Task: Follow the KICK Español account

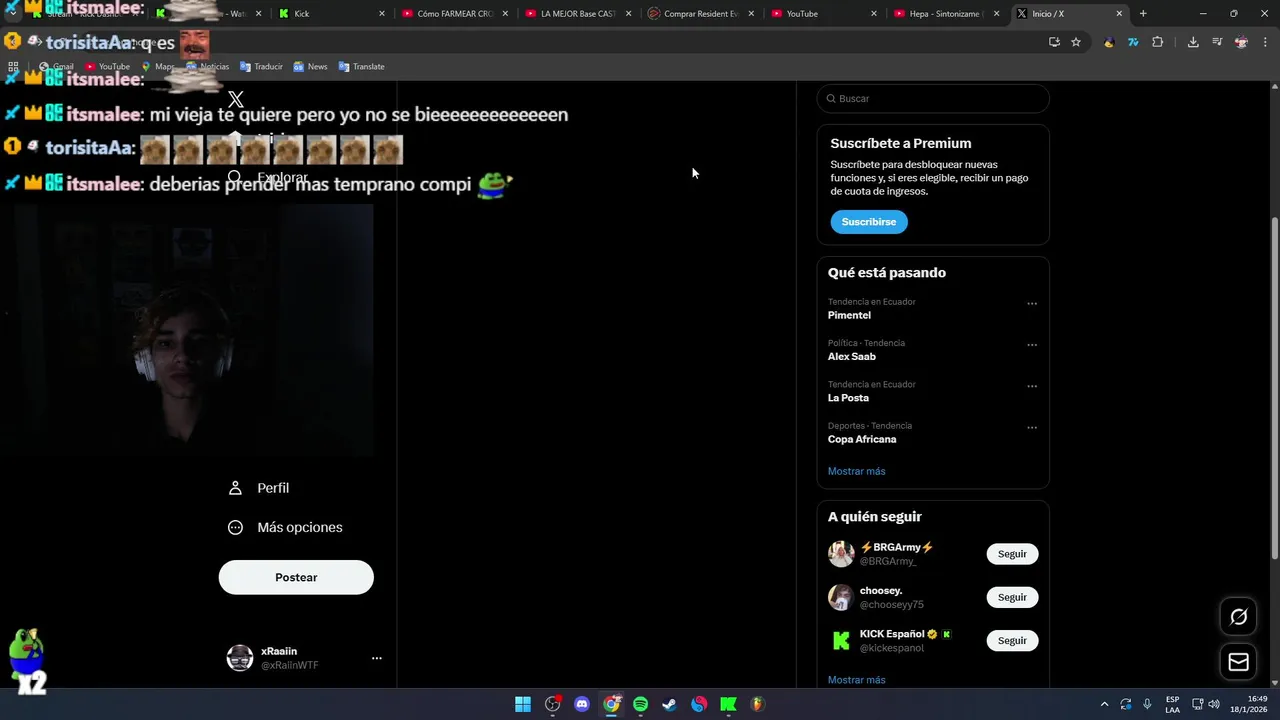Action: click(x=1012, y=640)
